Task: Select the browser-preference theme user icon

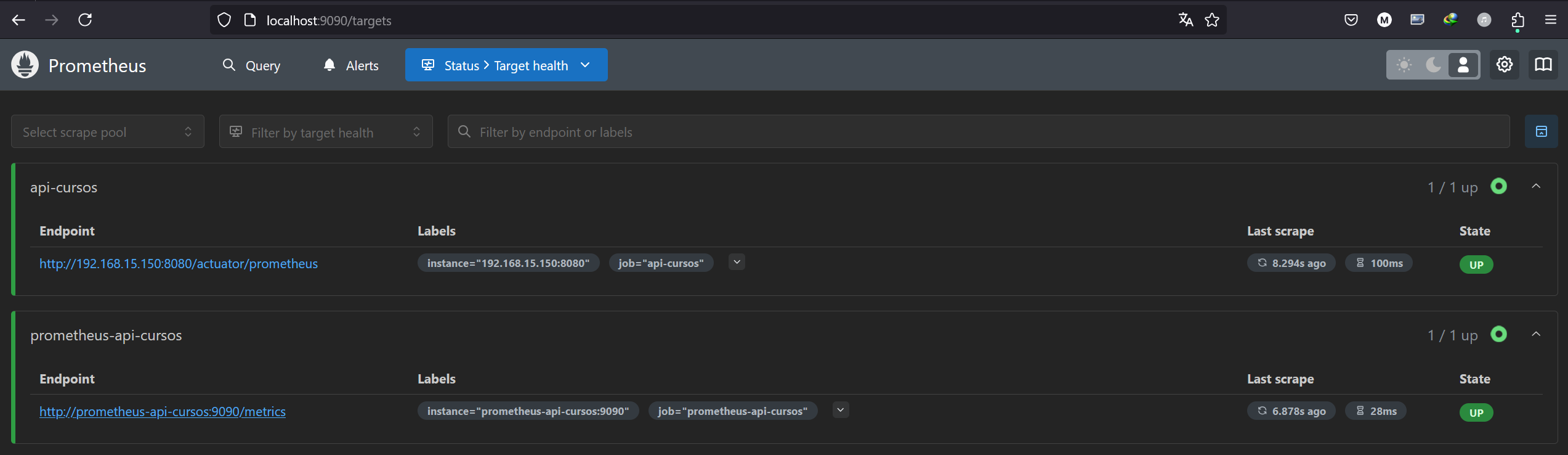Action: point(1463,65)
